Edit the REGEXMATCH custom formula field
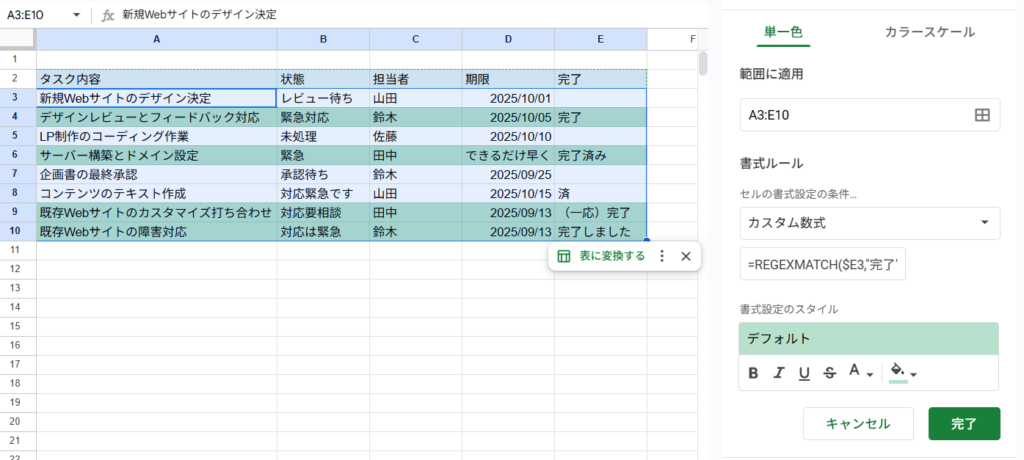The image size is (1024, 460). (822, 266)
